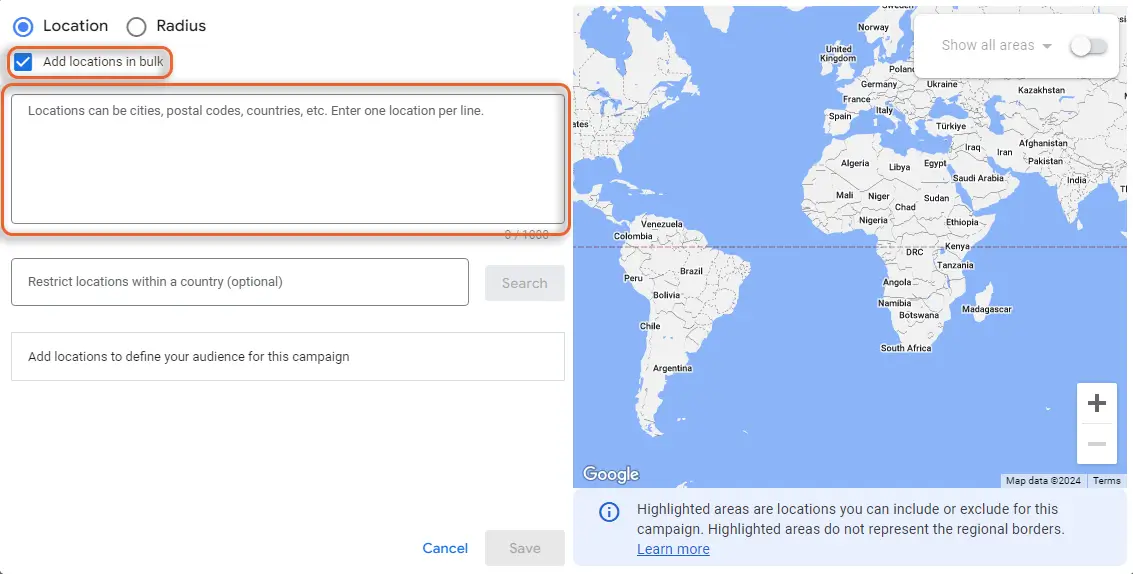The image size is (1133, 574).
Task: Click the map zoom in plus icon
Action: coord(1097,404)
